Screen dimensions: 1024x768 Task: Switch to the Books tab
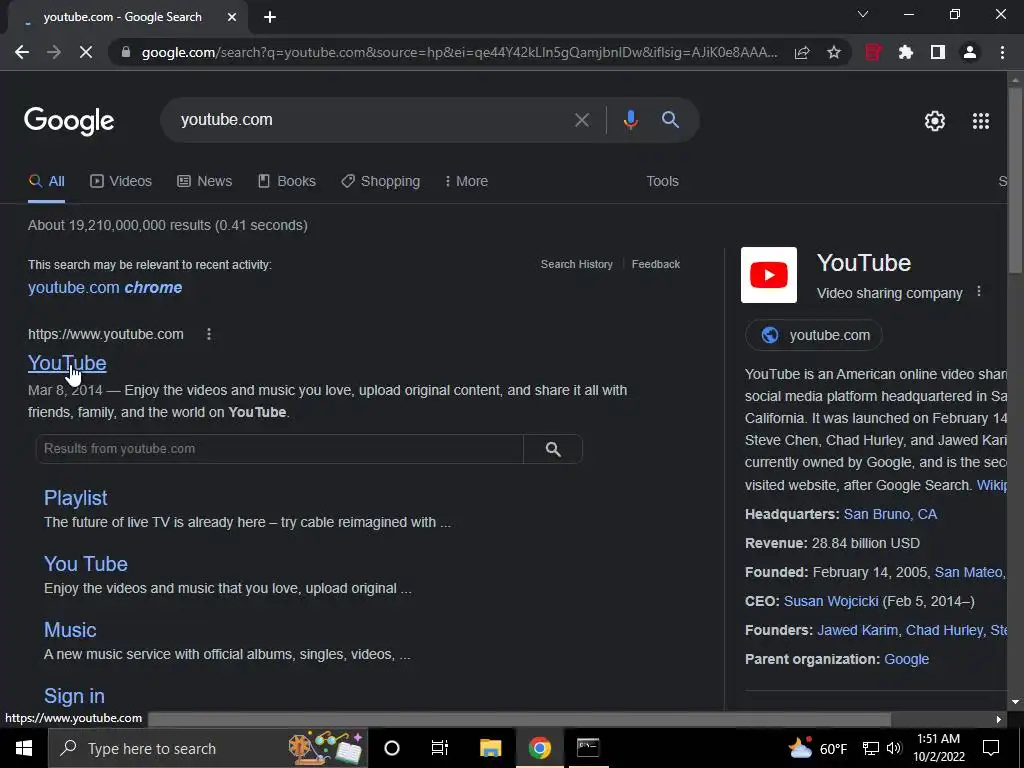coord(287,182)
